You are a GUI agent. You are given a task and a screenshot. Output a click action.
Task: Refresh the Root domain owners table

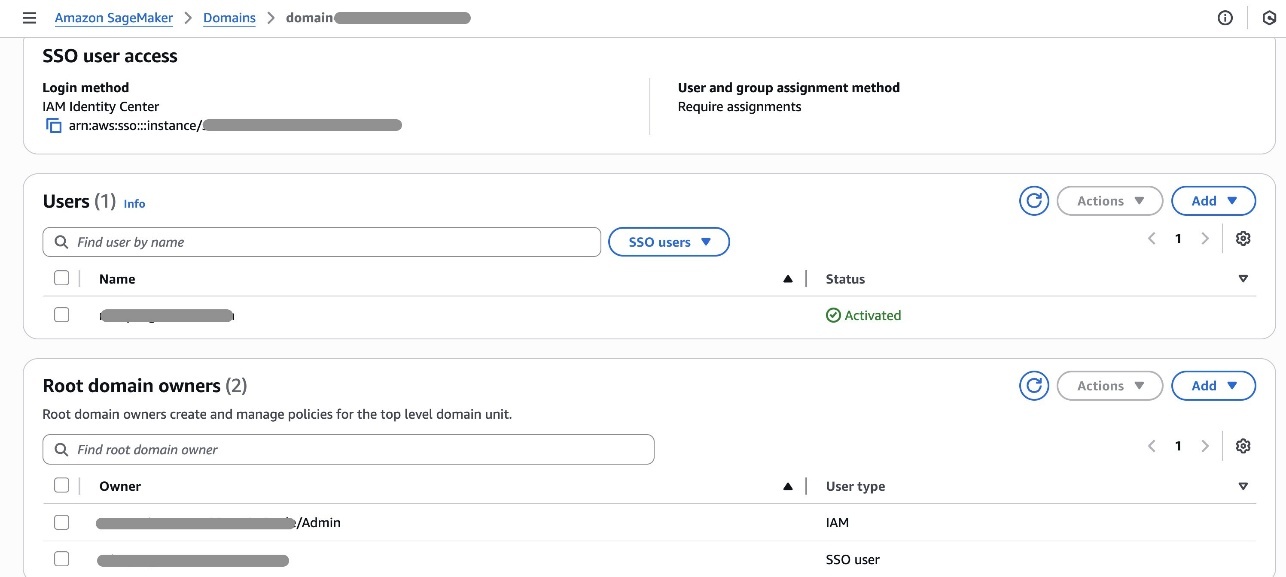[x=1034, y=386]
